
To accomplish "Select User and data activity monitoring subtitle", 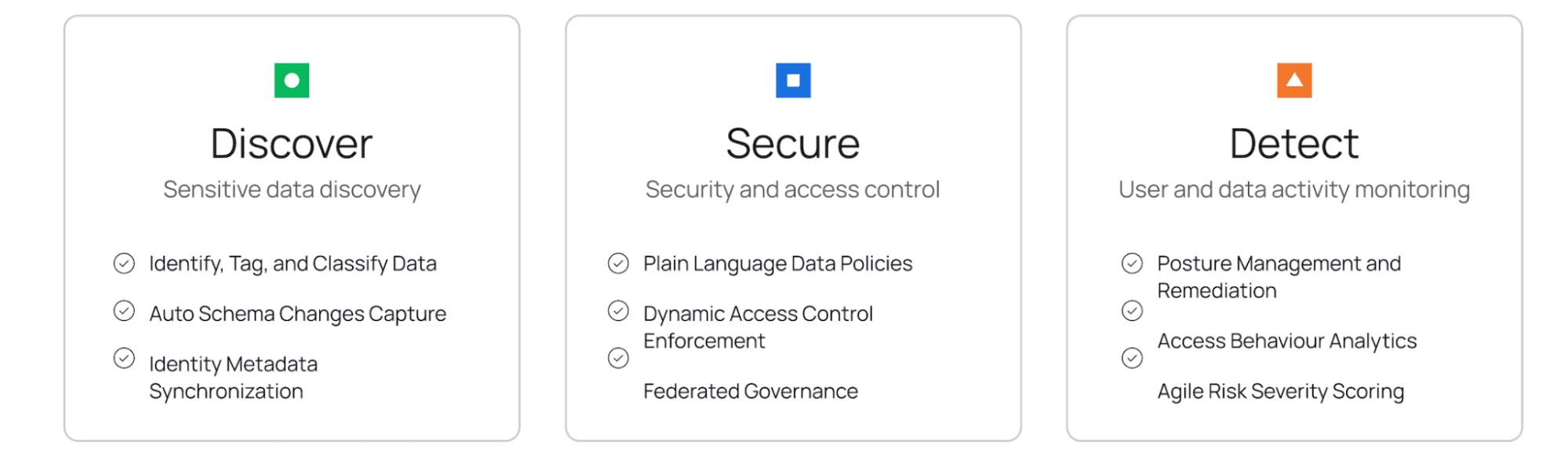I will tap(1294, 189).
